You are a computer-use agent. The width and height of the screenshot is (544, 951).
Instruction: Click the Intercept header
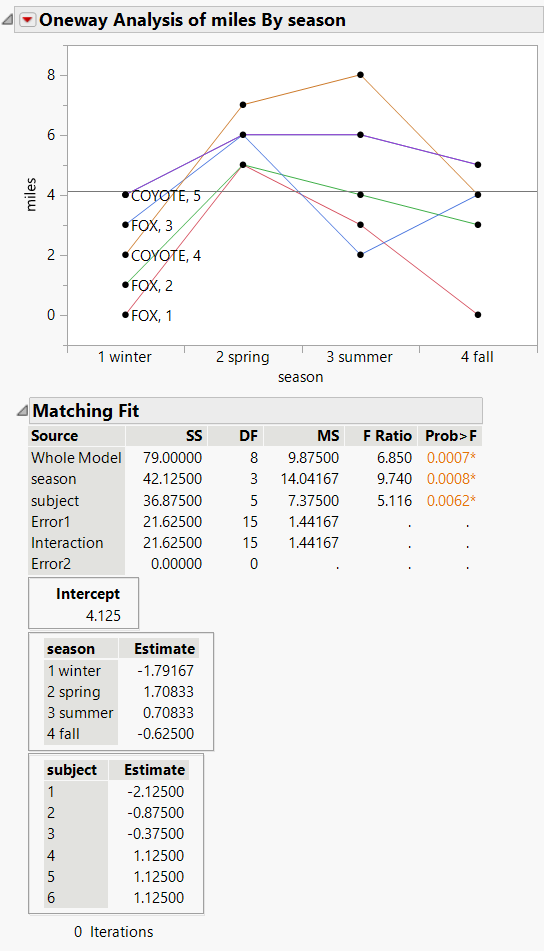(88, 594)
